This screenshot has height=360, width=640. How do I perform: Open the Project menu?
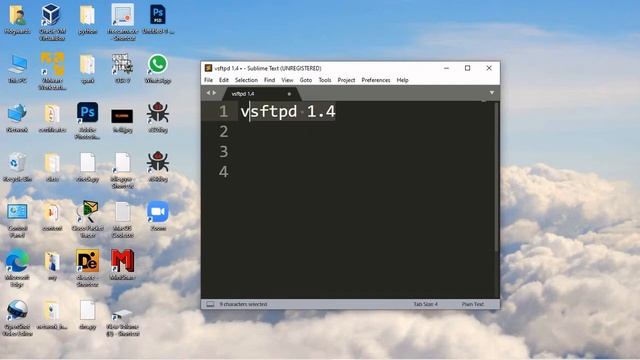pyautogui.click(x=346, y=80)
